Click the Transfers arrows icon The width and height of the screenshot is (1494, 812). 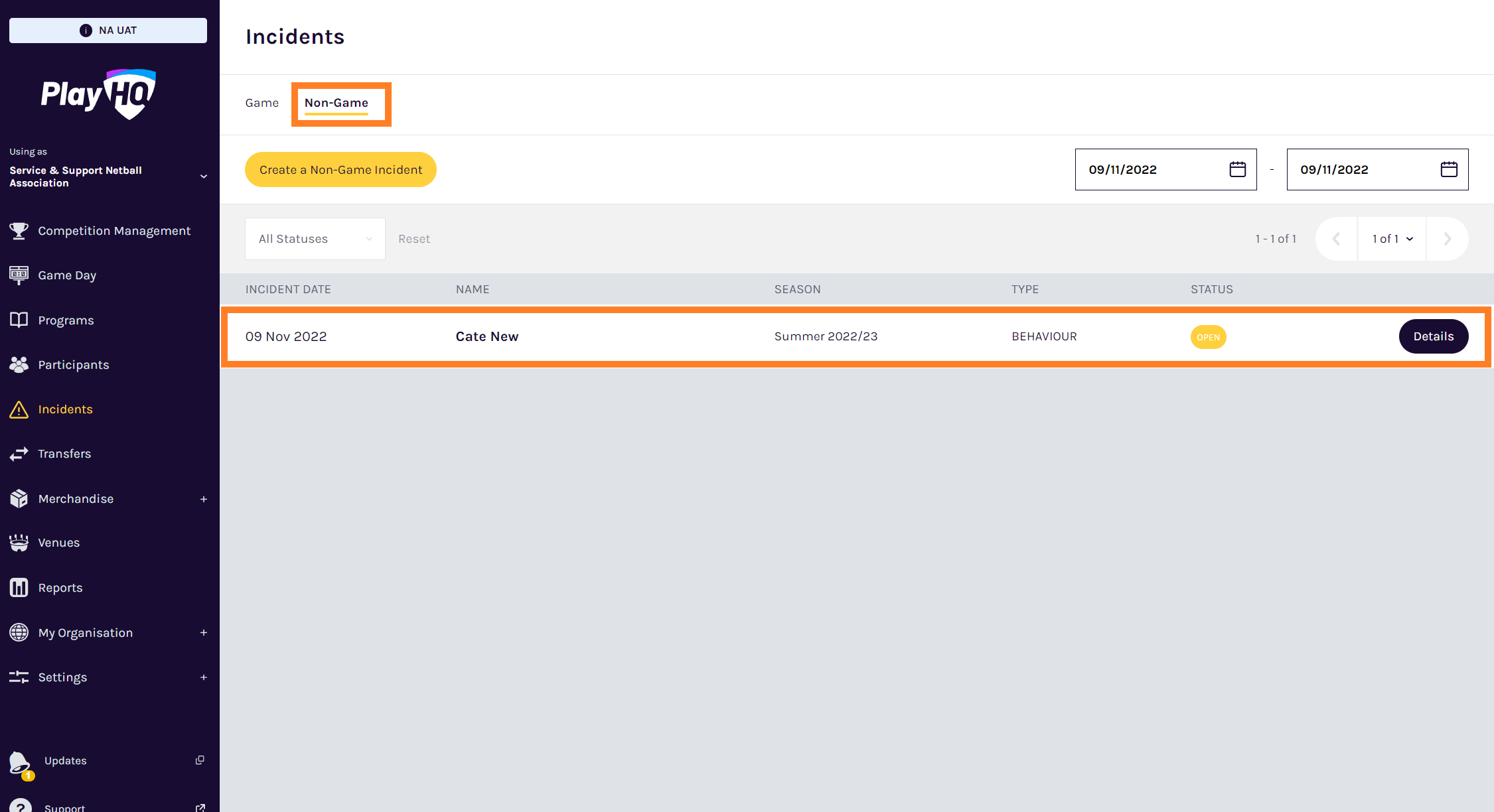coord(19,454)
